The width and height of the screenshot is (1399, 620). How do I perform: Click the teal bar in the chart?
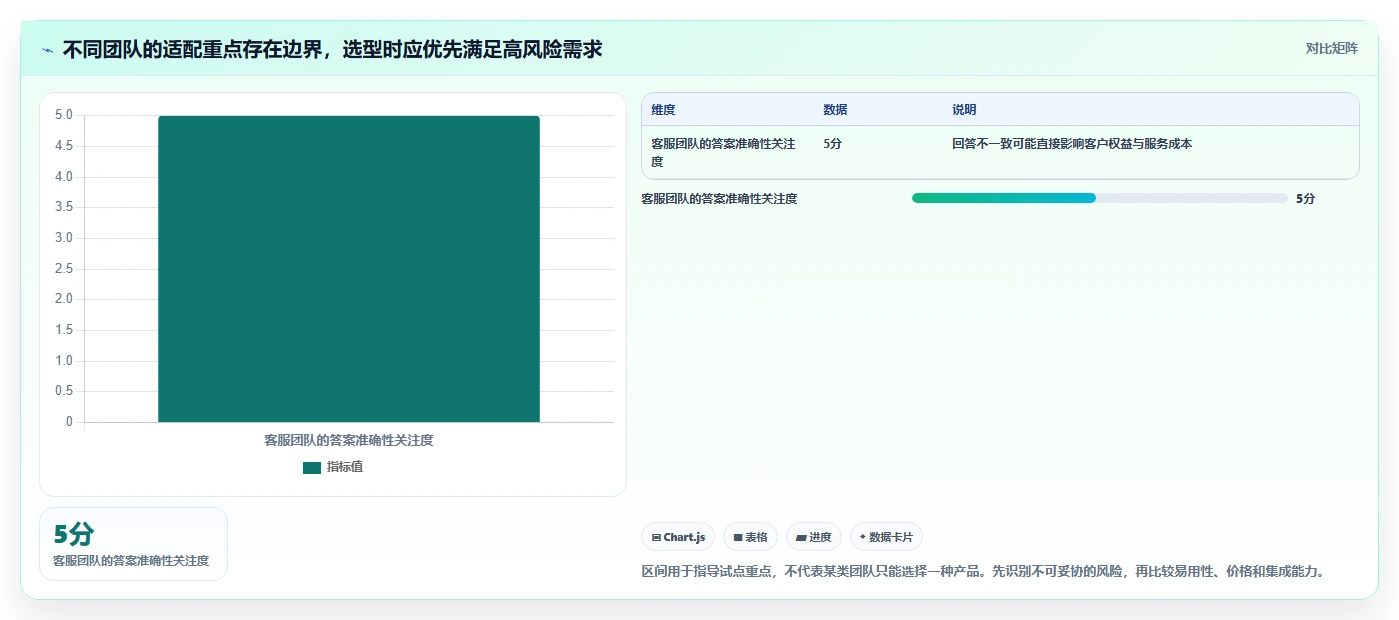click(349, 269)
